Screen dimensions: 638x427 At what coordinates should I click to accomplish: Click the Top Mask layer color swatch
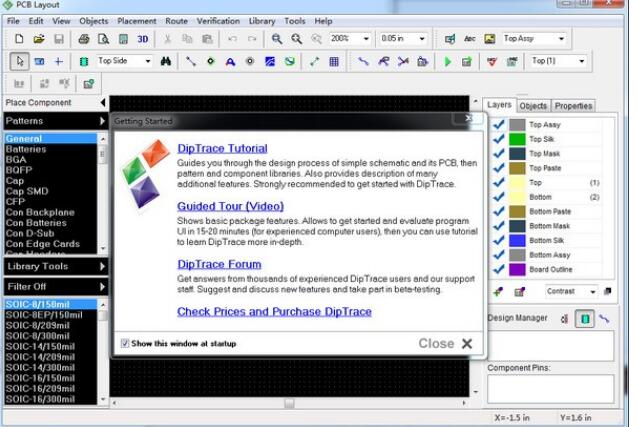517,154
